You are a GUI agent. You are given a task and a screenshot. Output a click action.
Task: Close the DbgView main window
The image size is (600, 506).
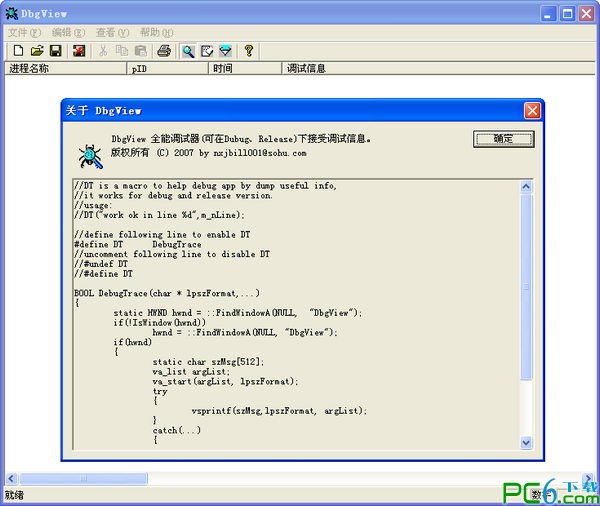[586, 14]
